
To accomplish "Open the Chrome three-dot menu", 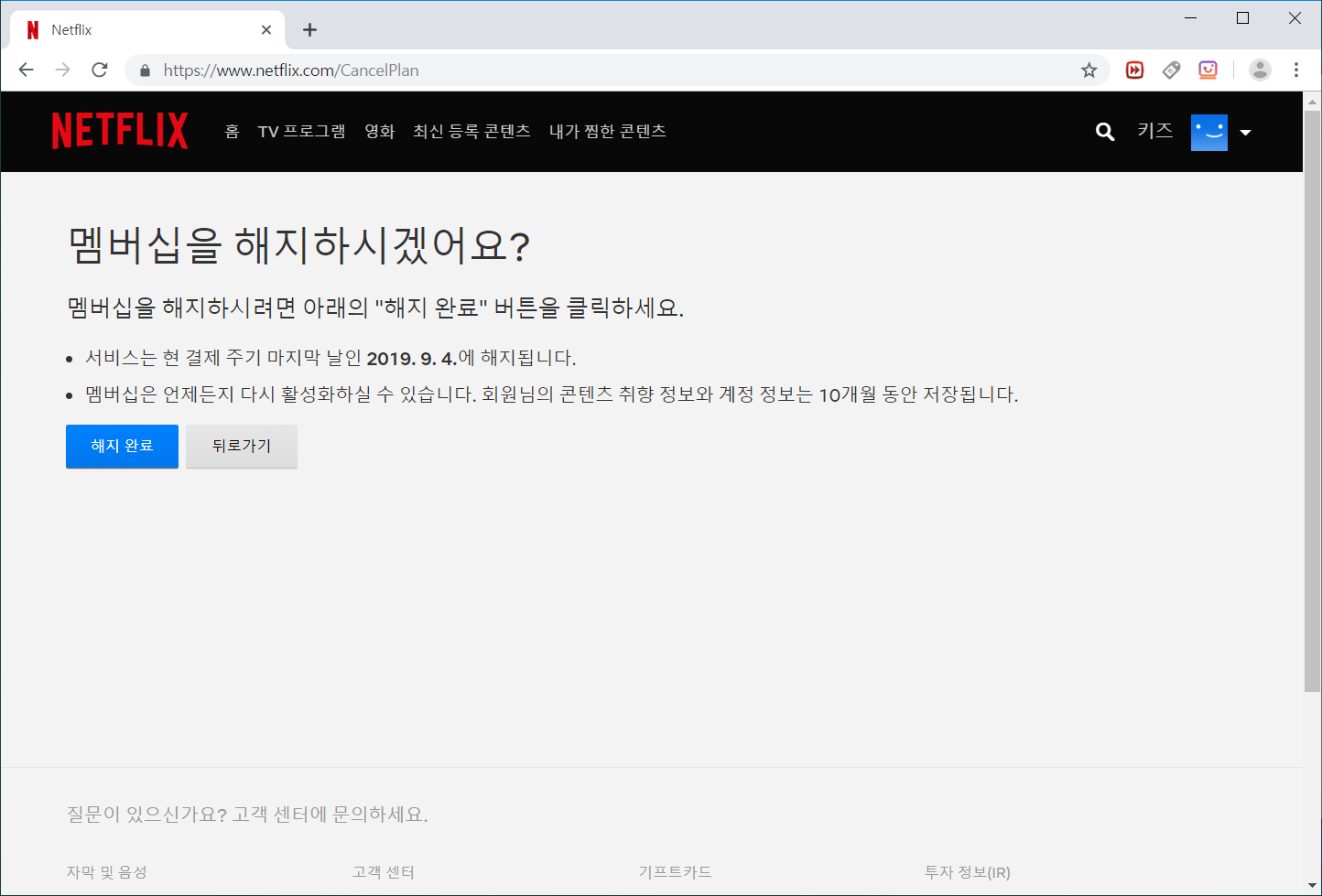I will pyautogui.click(x=1295, y=70).
